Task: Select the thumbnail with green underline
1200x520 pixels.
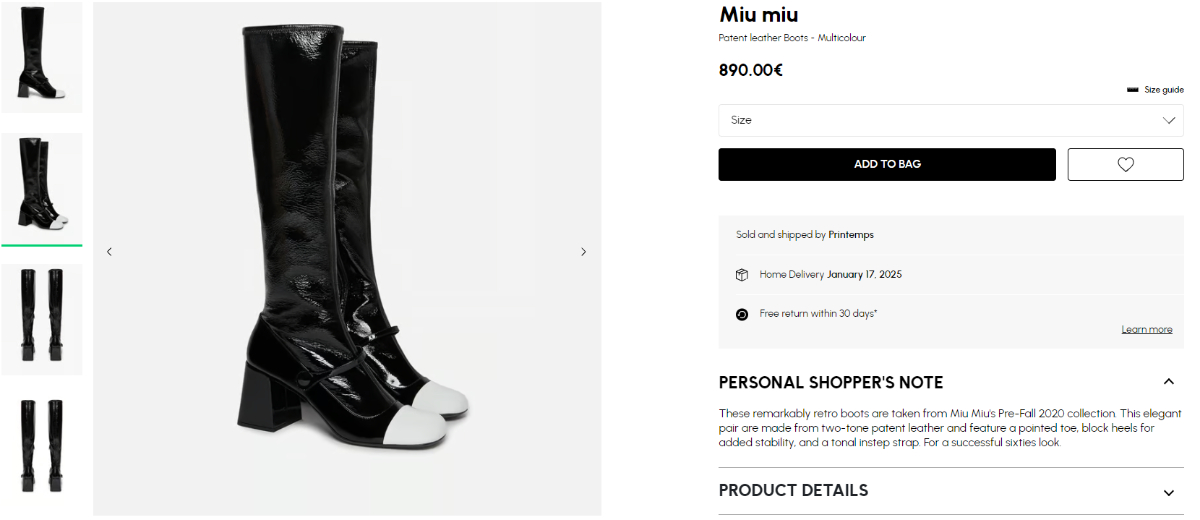Action: [42, 187]
